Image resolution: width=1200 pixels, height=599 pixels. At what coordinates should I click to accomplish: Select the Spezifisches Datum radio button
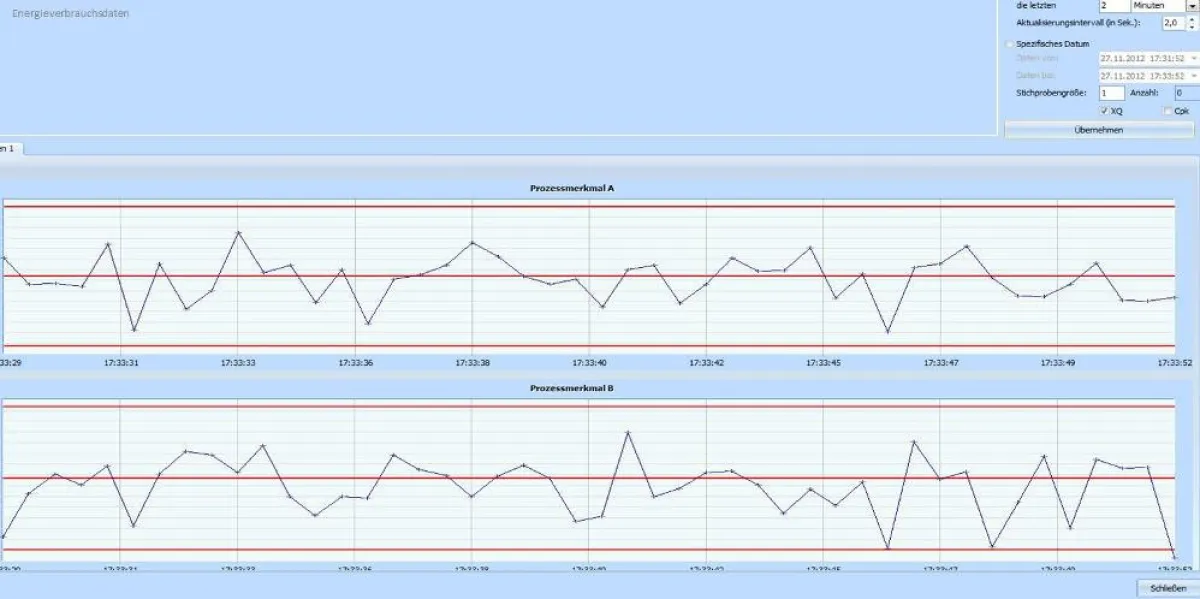[x=1008, y=44]
